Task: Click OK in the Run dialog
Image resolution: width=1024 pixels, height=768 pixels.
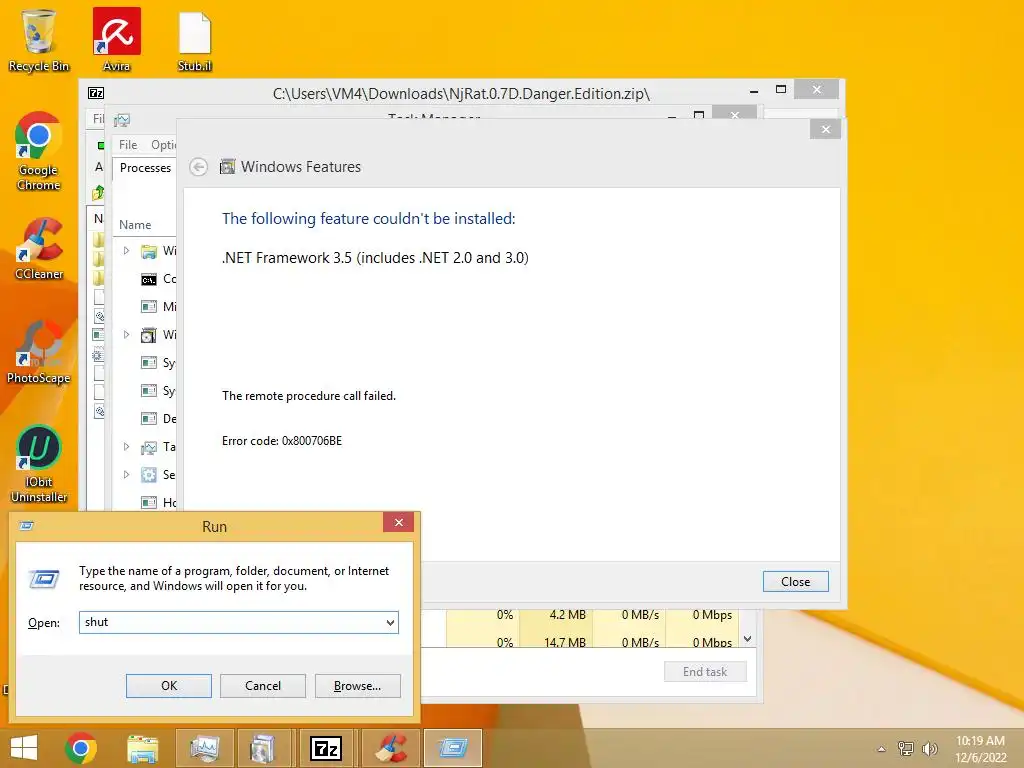Action: (x=168, y=686)
